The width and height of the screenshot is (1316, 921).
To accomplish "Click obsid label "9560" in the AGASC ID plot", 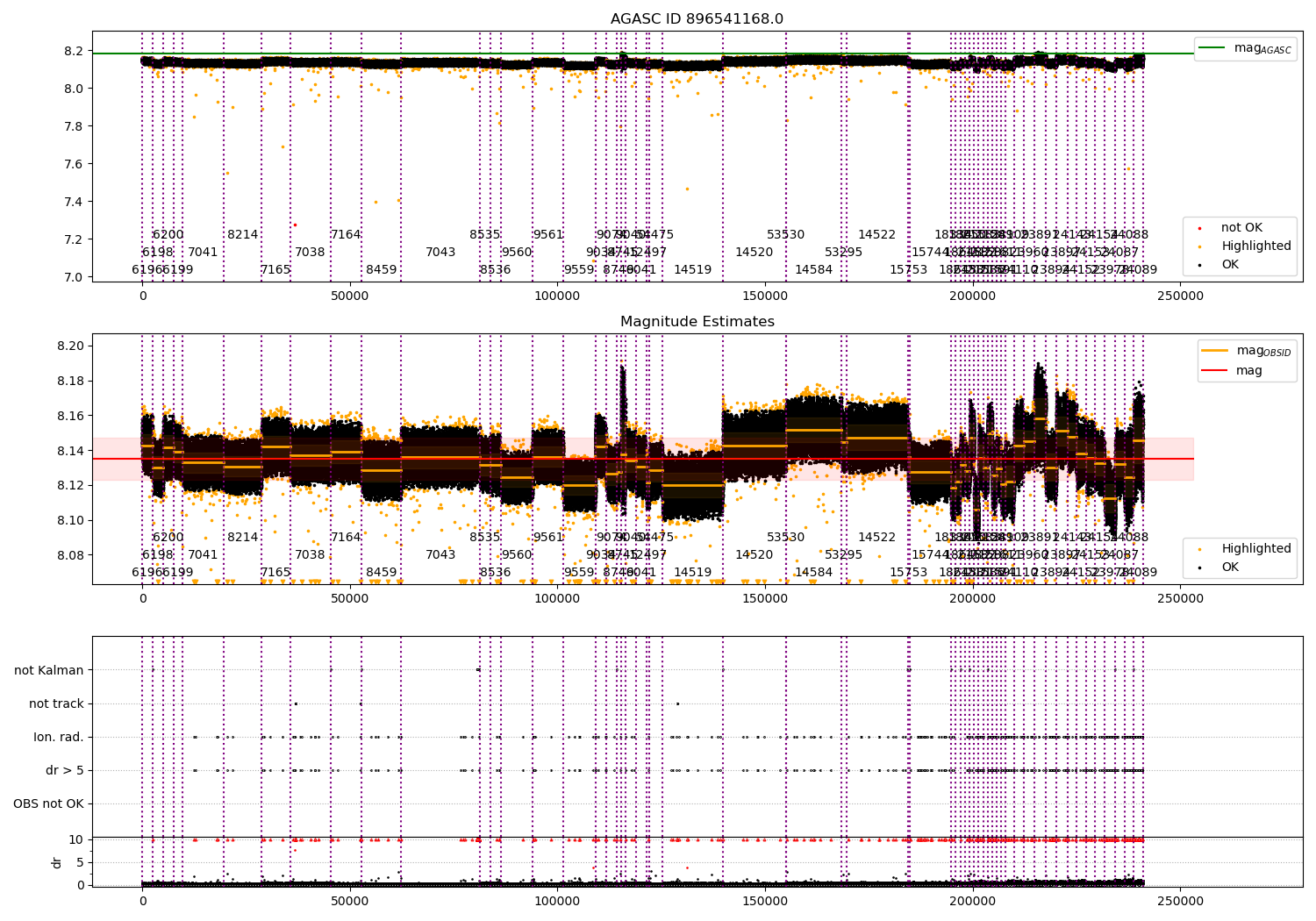I will point(517,253).
